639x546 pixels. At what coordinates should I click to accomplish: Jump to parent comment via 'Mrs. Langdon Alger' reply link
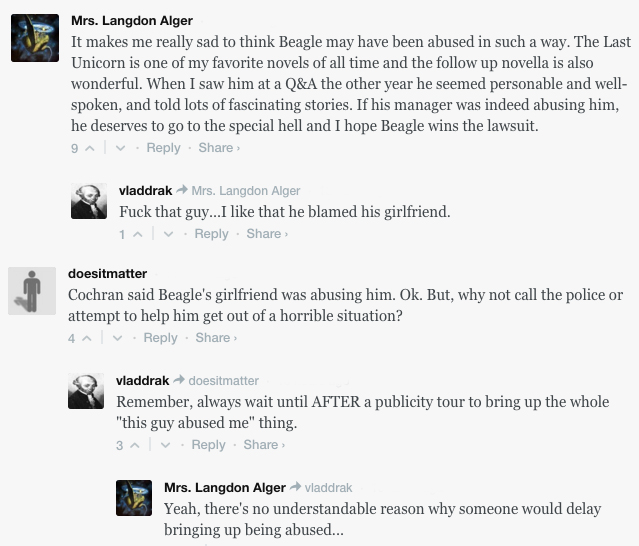point(246,191)
